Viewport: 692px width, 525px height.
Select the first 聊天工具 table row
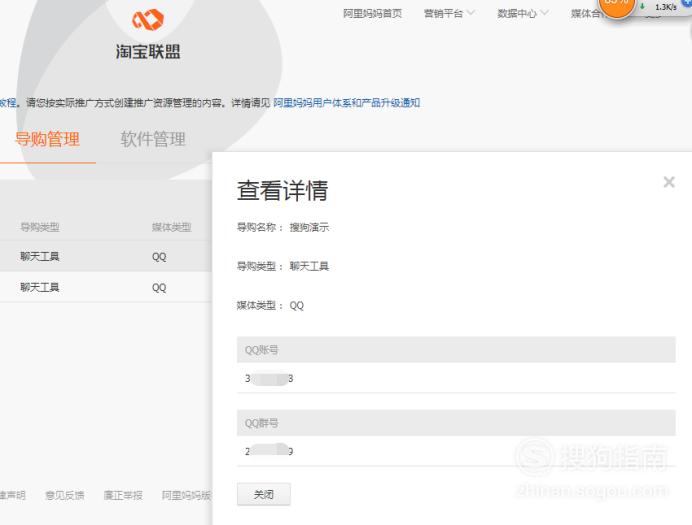click(106, 256)
